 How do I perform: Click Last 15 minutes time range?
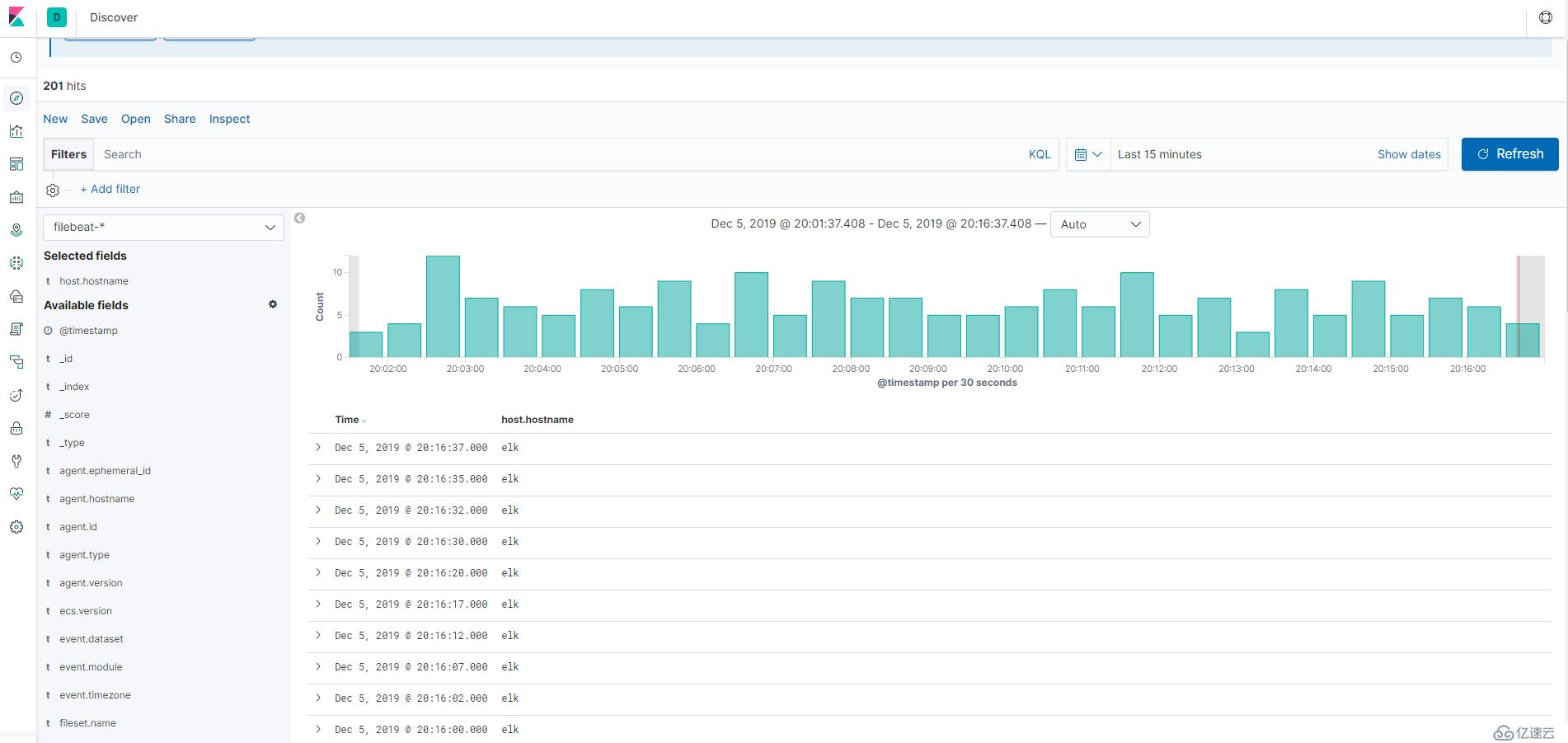pos(1159,154)
